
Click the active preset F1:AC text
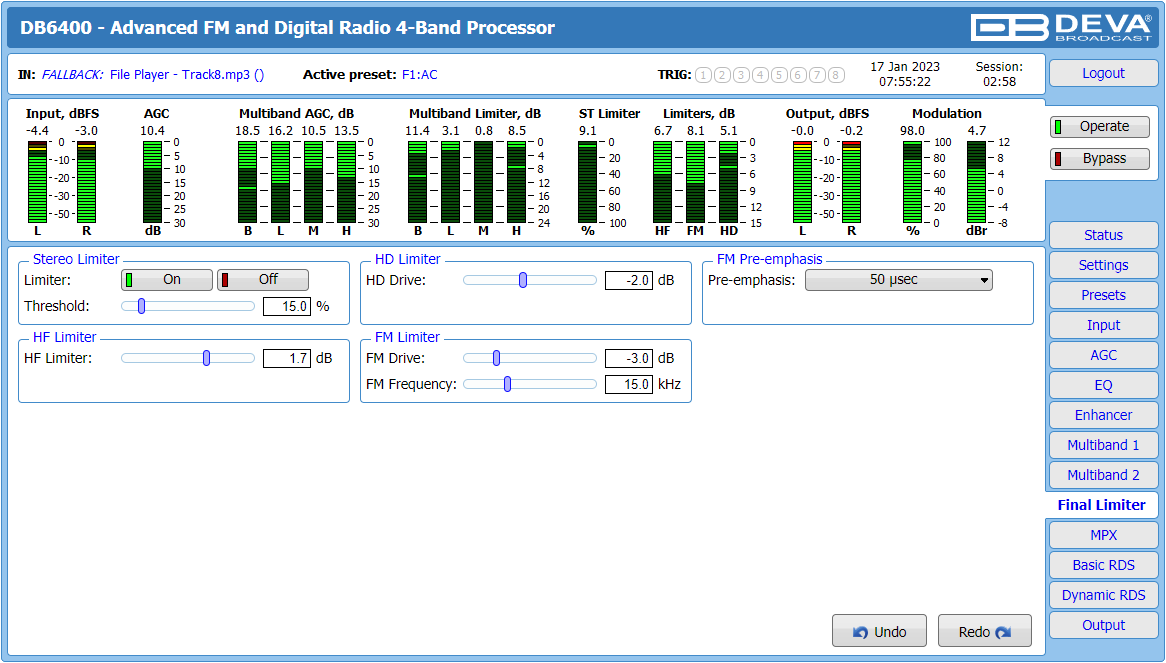point(419,74)
